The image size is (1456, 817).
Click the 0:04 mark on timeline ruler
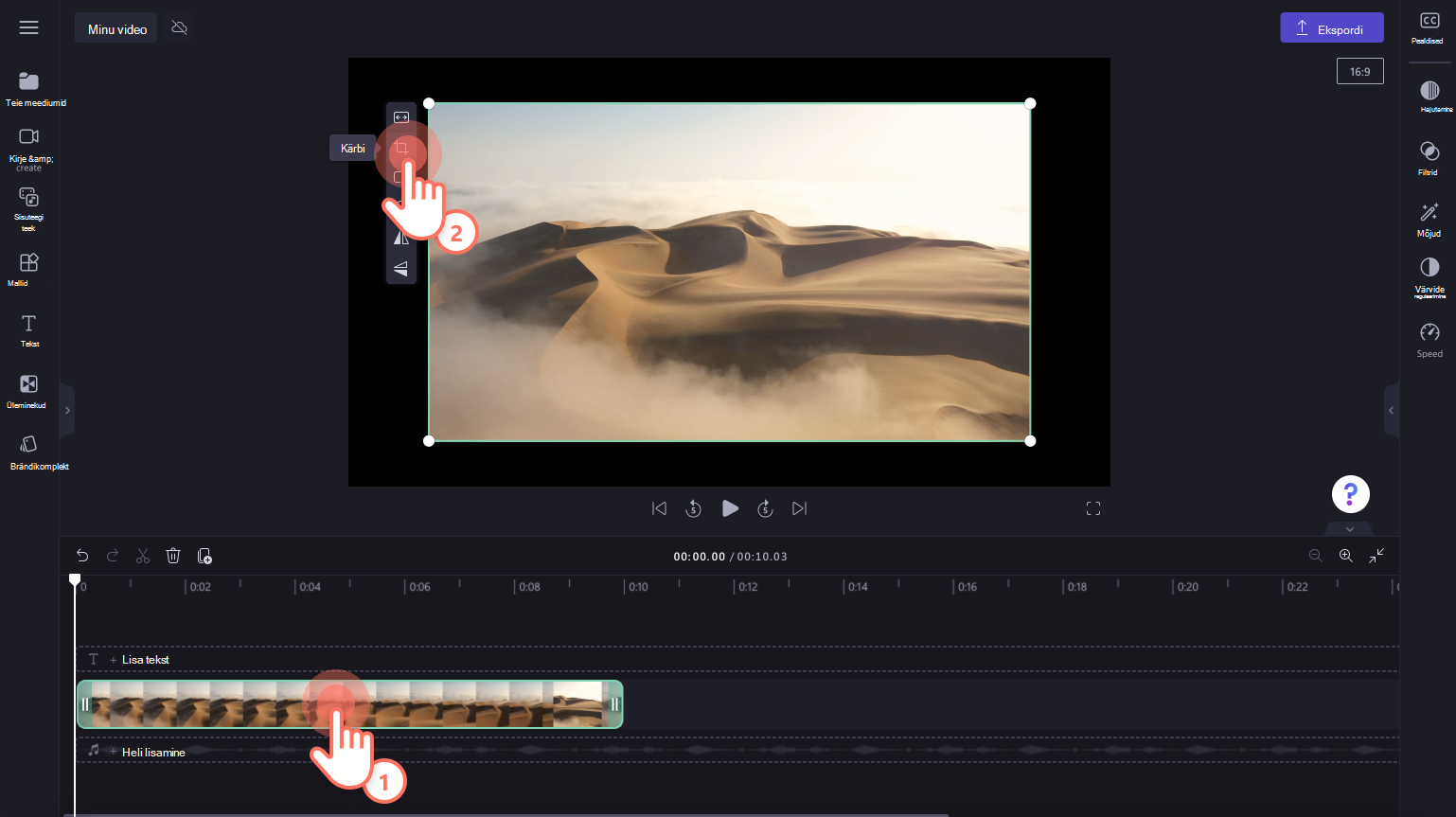pos(310,587)
